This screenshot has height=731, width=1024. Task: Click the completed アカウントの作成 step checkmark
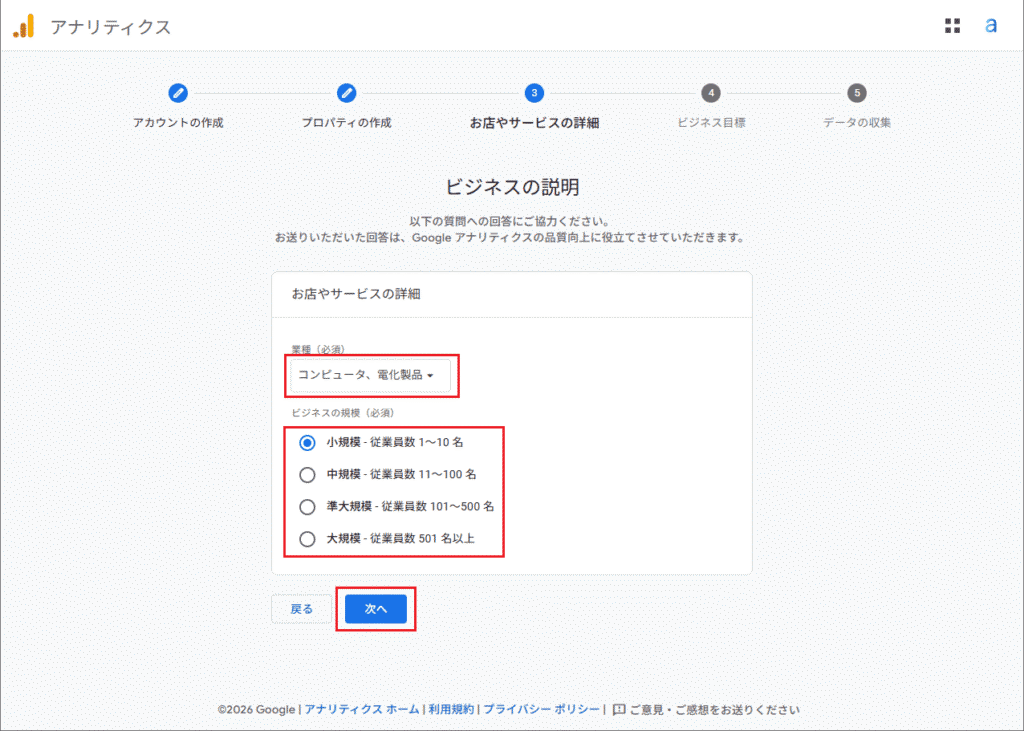pos(178,92)
